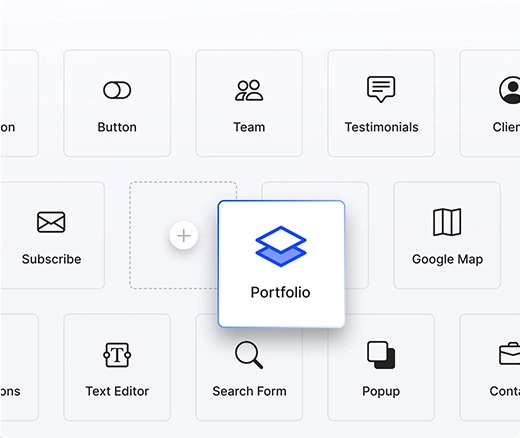Click the Search Form magnifier icon
The image size is (520, 438).
click(249, 355)
